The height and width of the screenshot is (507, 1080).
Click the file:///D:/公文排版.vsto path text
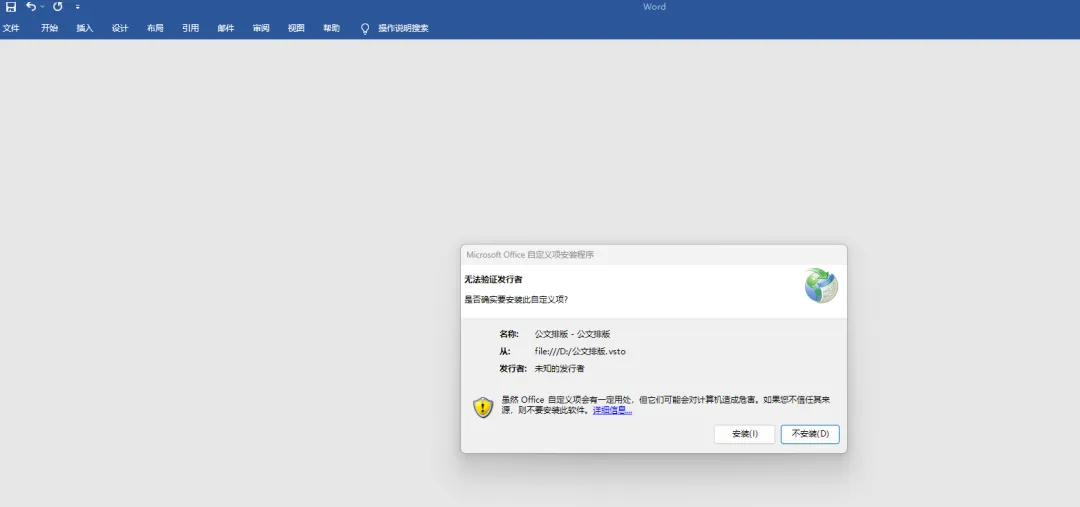580,351
